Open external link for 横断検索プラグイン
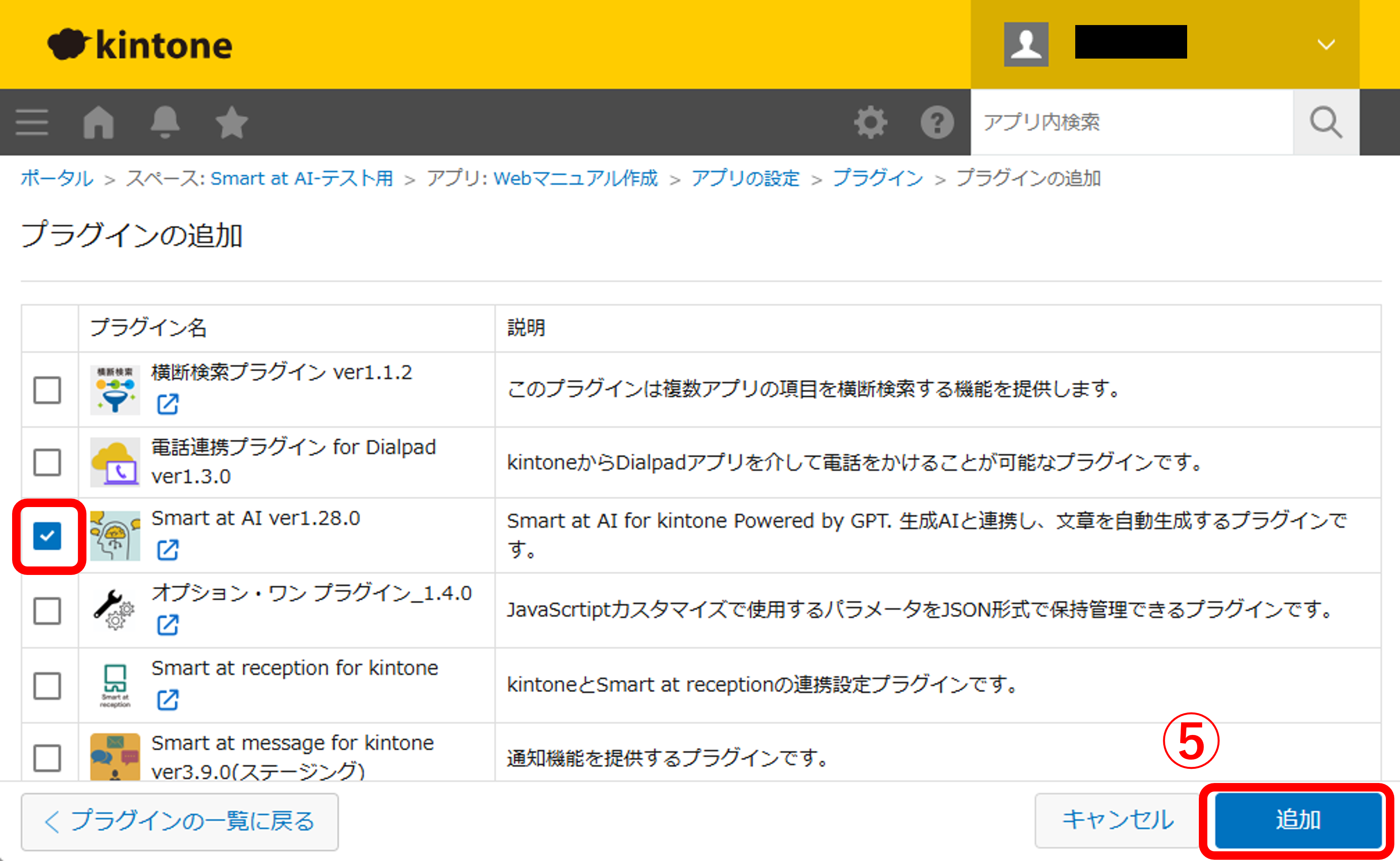This screenshot has height=861, width=1400. pyautogui.click(x=168, y=404)
